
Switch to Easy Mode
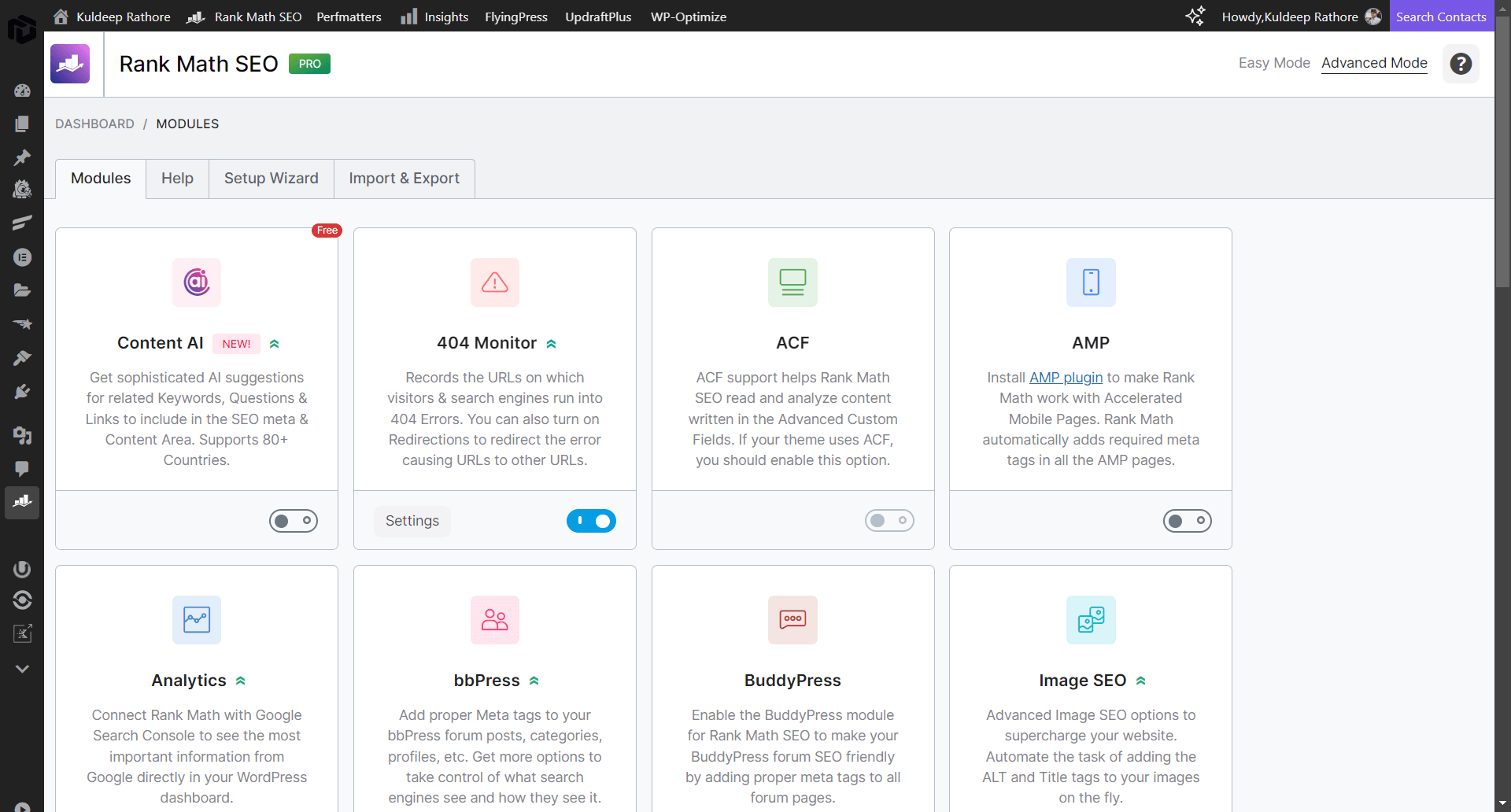(x=1274, y=63)
